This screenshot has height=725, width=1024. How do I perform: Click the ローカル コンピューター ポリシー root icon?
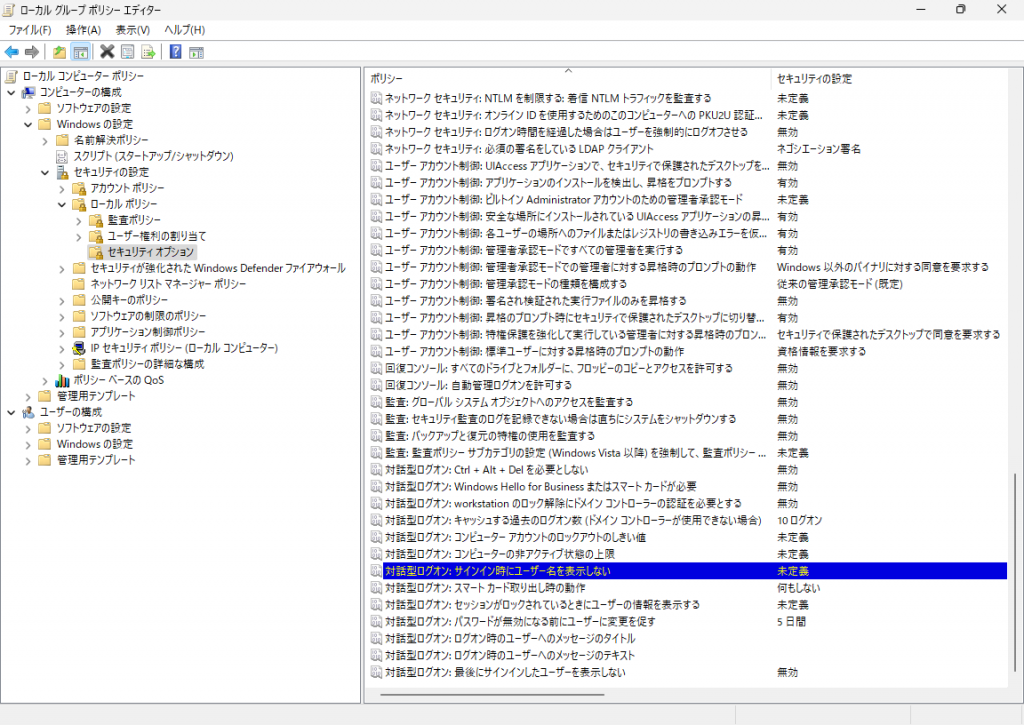[11, 76]
